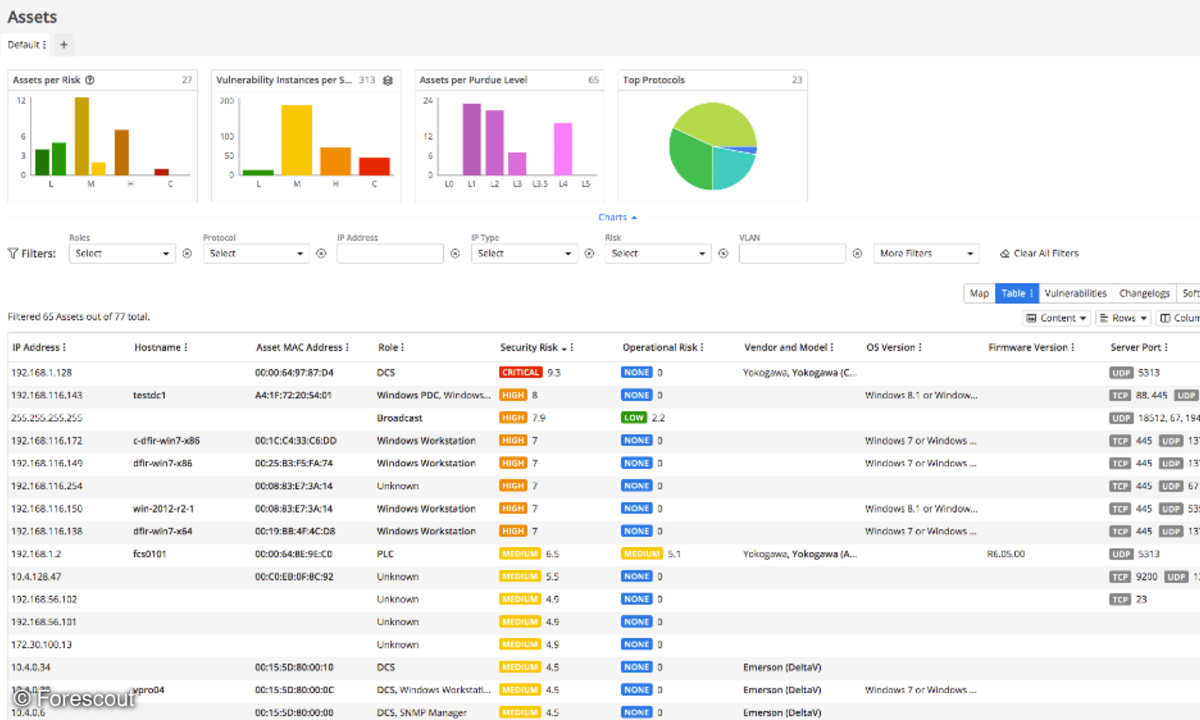Clear the IP Address filter with its X icon
This screenshot has width=1200, height=720.
tap(455, 254)
